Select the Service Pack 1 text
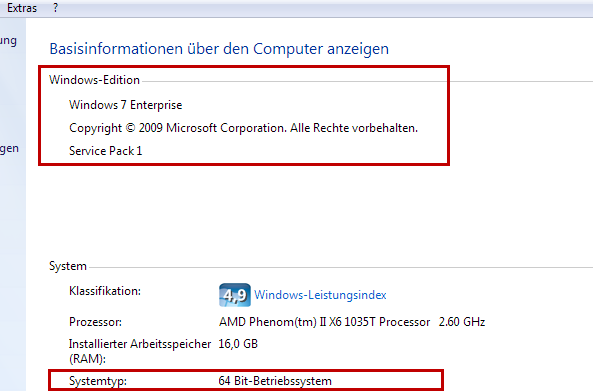The image size is (593, 391). 106,151
